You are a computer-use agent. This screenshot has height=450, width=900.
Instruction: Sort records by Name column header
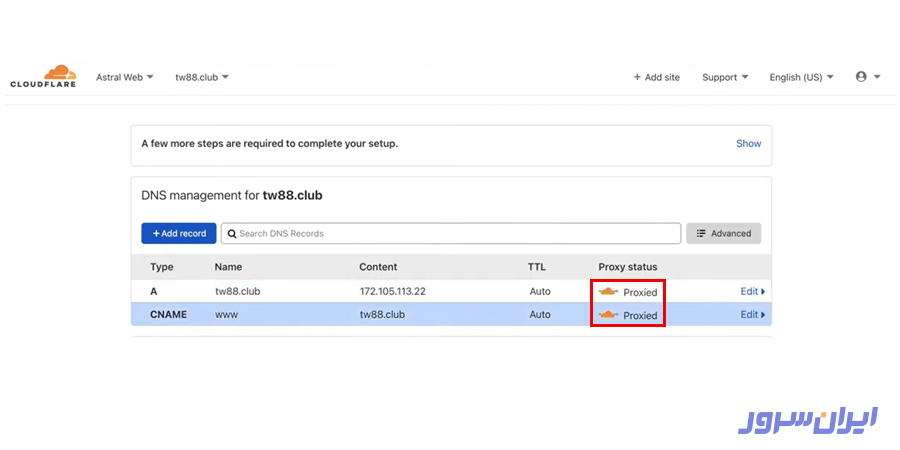click(x=228, y=267)
